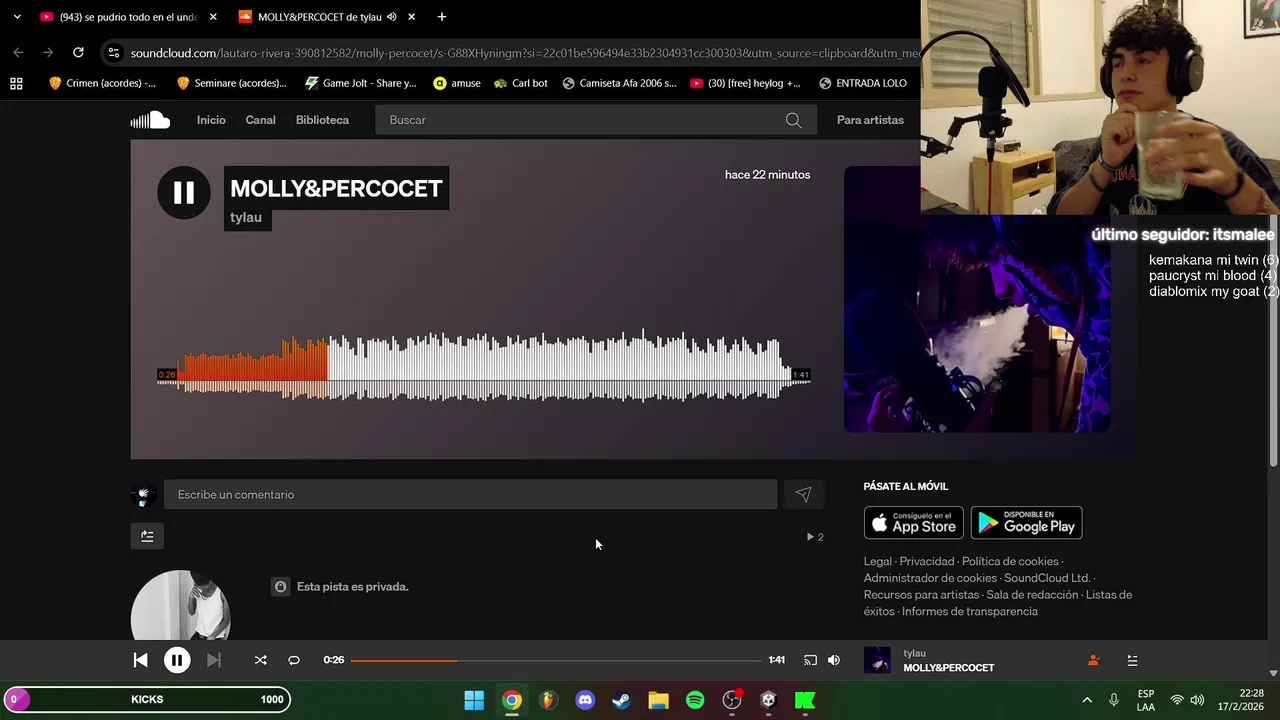Expand the system tray hidden icons chevron
Viewport: 1280px width, 720px height.
[x=1087, y=700]
